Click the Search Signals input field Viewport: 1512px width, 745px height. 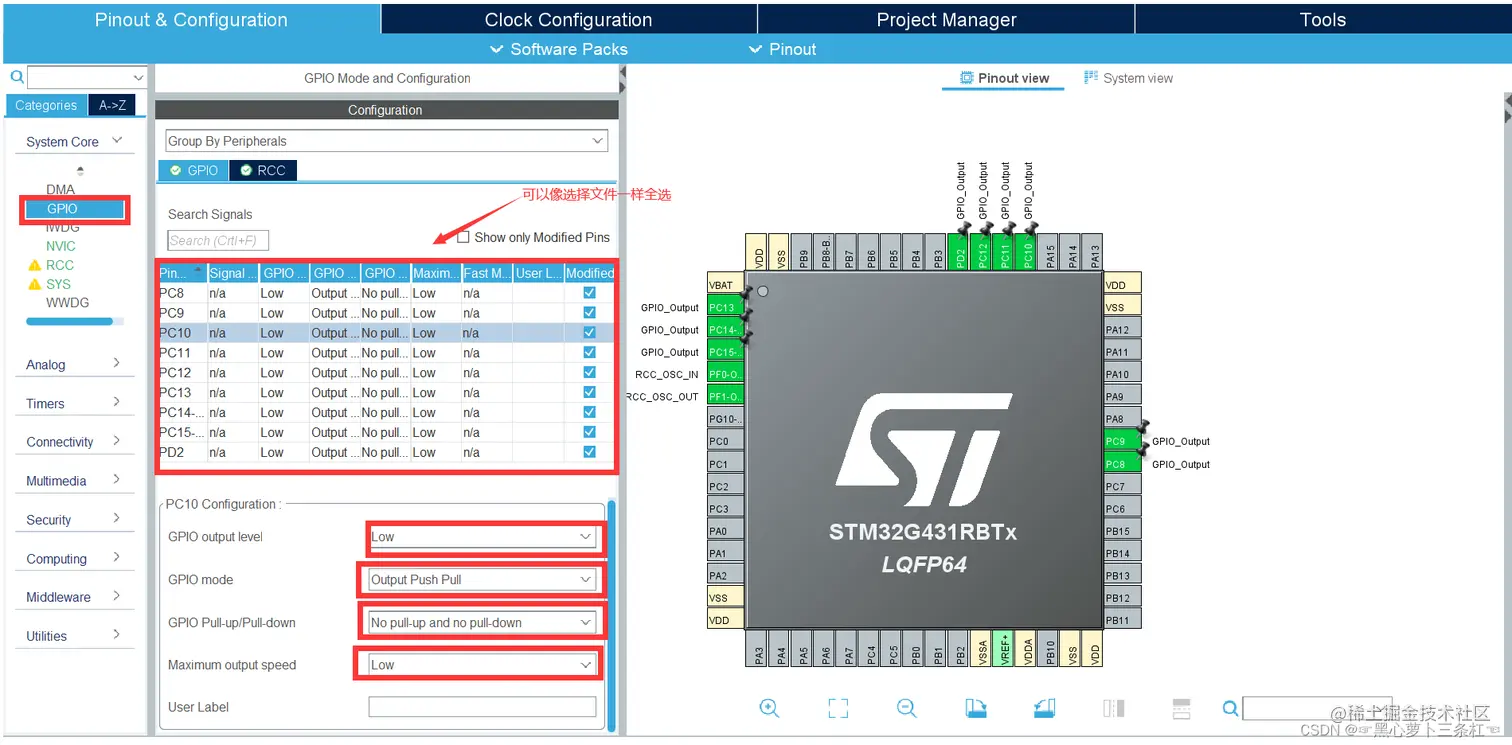[218, 240]
